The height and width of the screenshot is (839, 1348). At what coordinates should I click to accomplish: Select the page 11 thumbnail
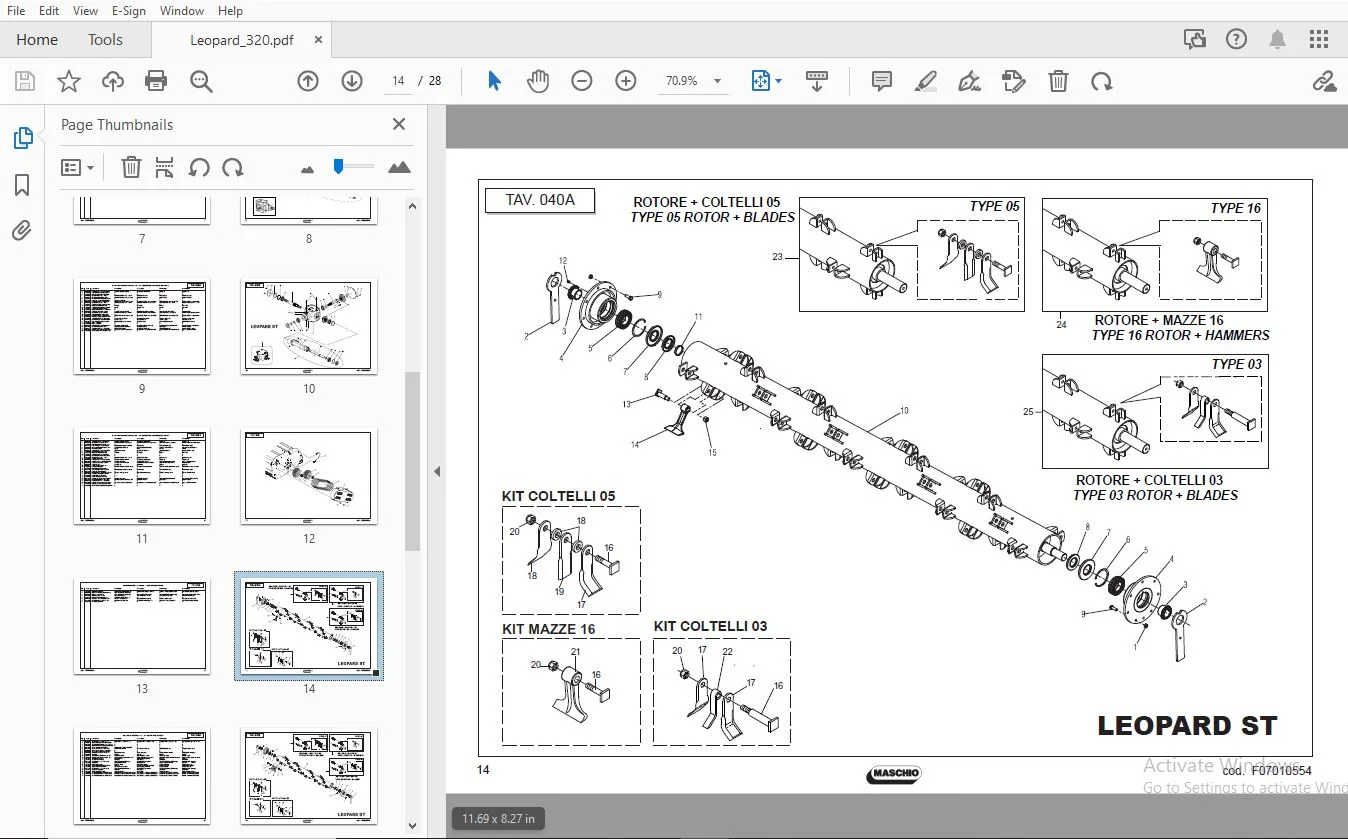click(x=141, y=476)
